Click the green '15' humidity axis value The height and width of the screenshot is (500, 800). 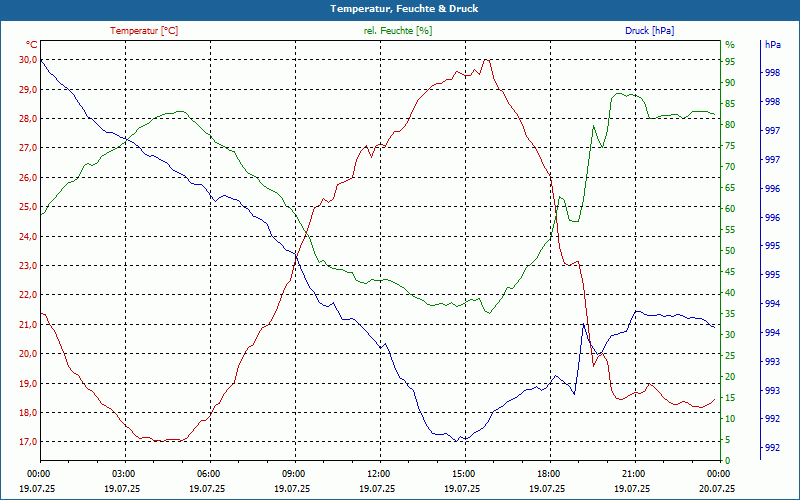click(730, 397)
